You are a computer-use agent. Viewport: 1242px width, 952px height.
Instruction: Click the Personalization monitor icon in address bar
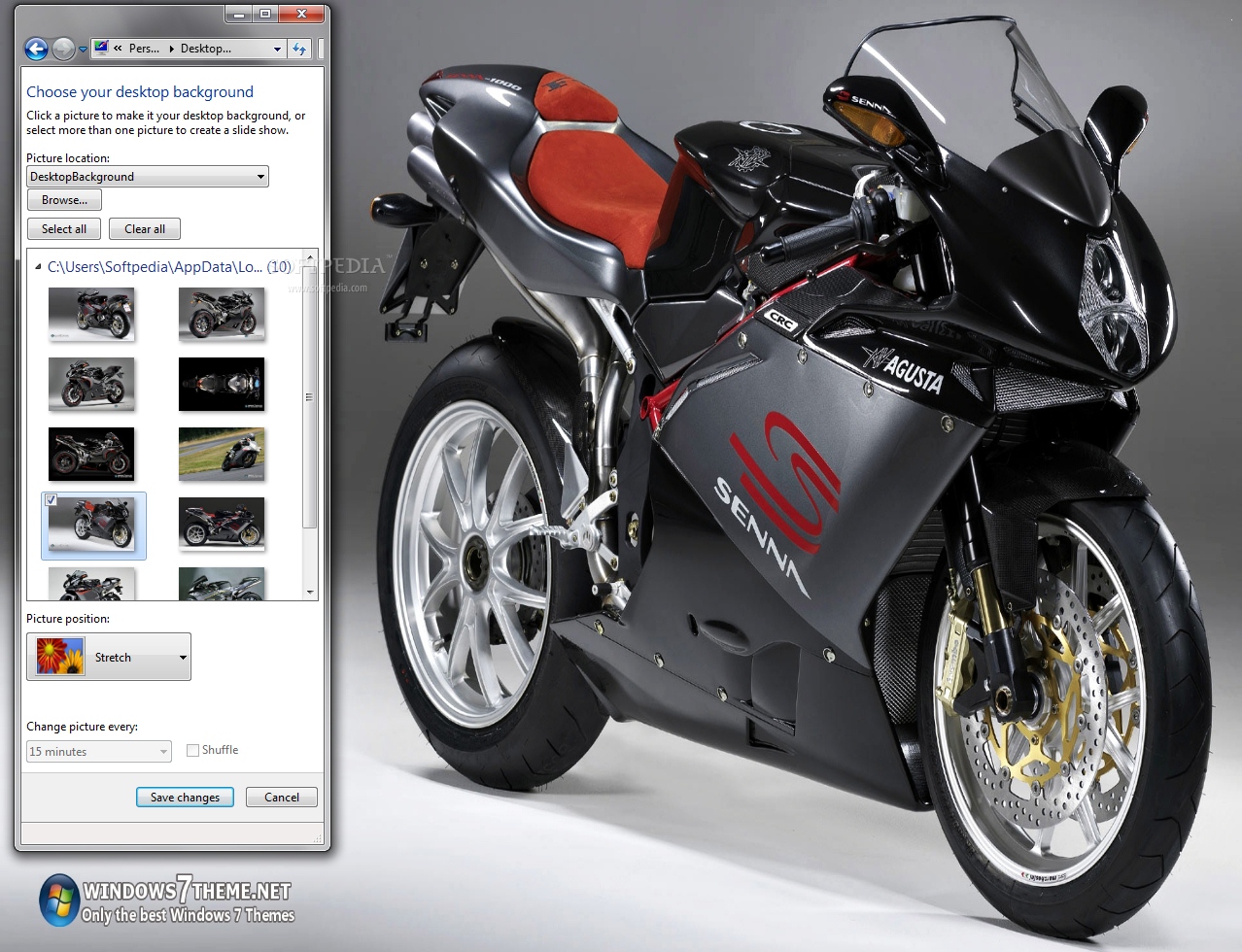[102, 48]
